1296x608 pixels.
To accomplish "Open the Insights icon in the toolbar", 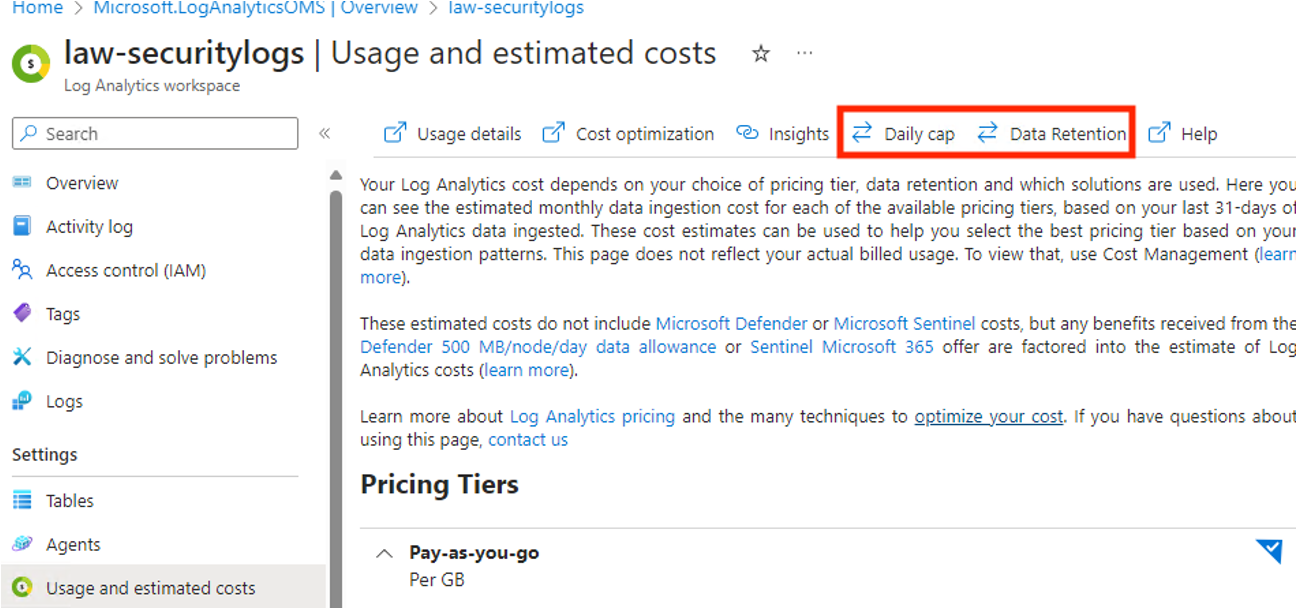I will coord(748,132).
